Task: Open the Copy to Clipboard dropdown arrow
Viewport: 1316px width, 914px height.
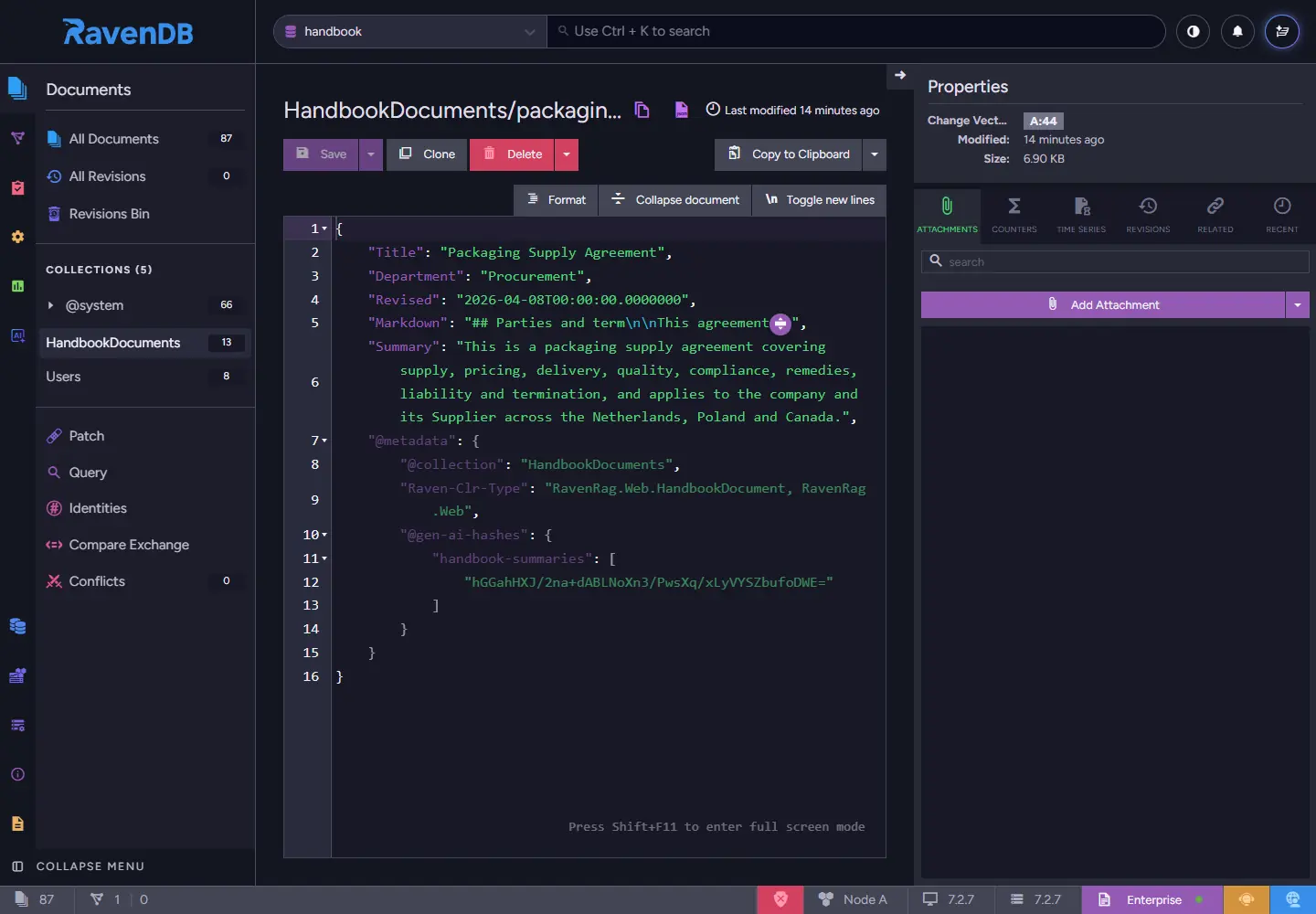Action: tap(875, 154)
